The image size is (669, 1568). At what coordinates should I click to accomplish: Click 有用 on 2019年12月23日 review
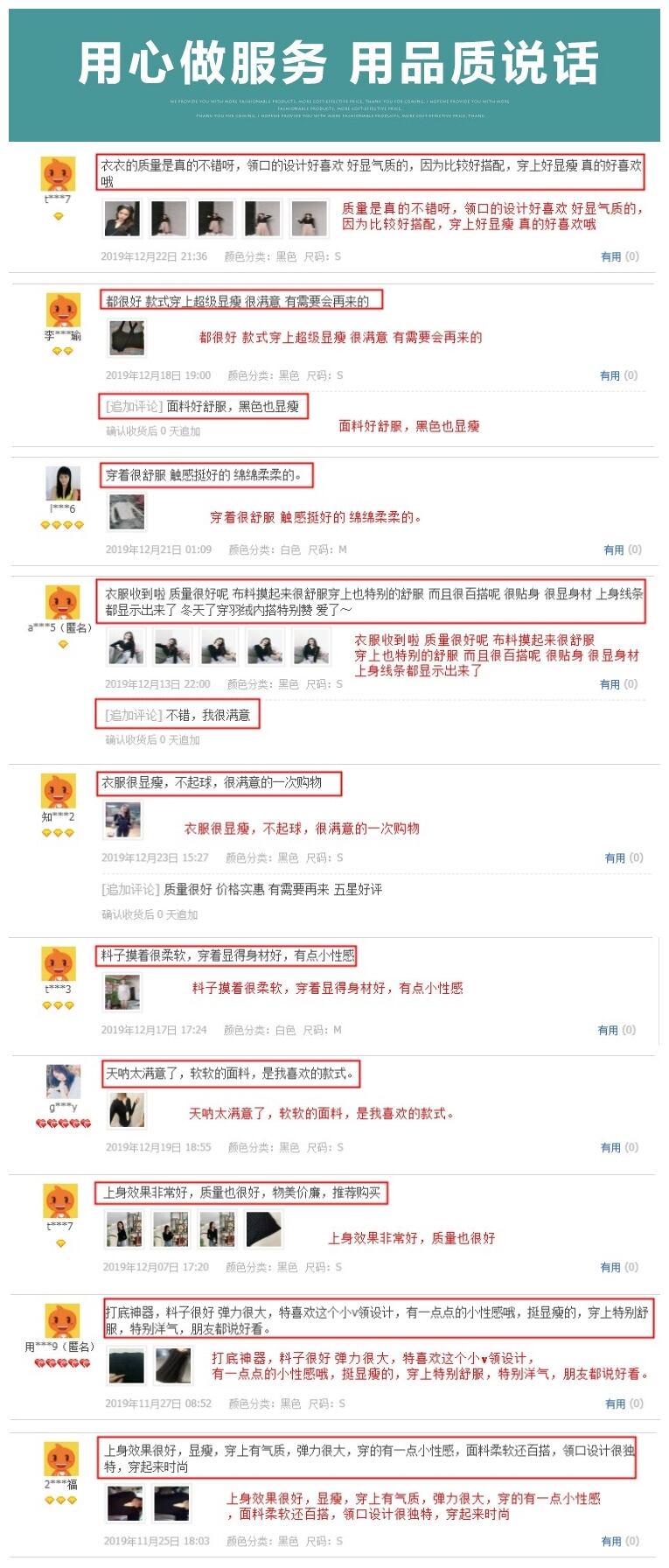[x=615, y=857]
